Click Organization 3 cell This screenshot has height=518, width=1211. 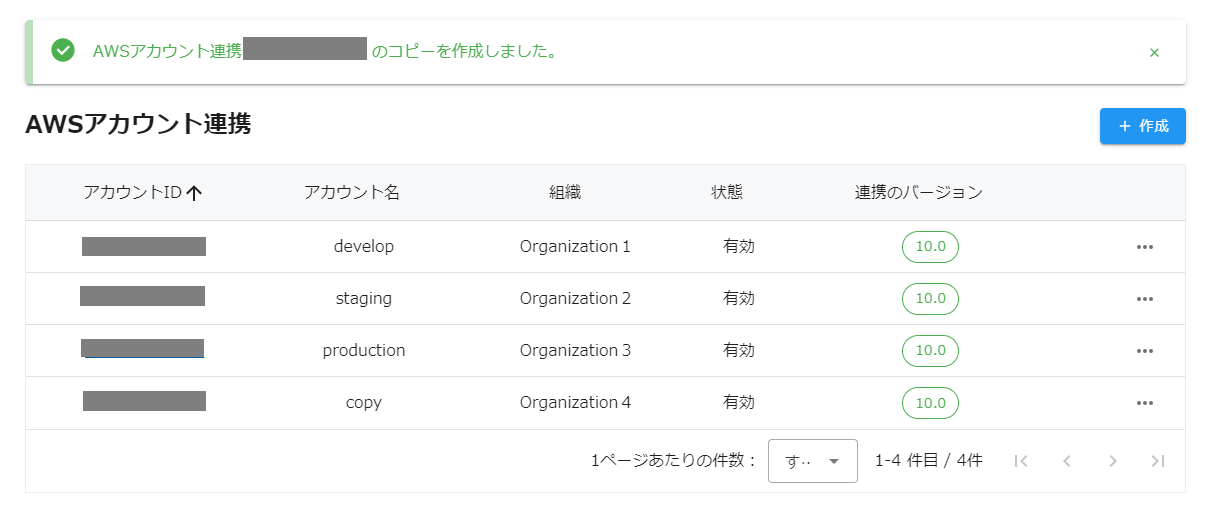575,350
